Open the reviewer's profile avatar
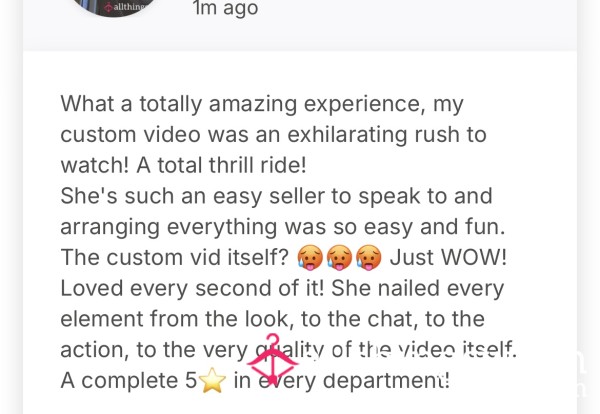 click(113, 7)
